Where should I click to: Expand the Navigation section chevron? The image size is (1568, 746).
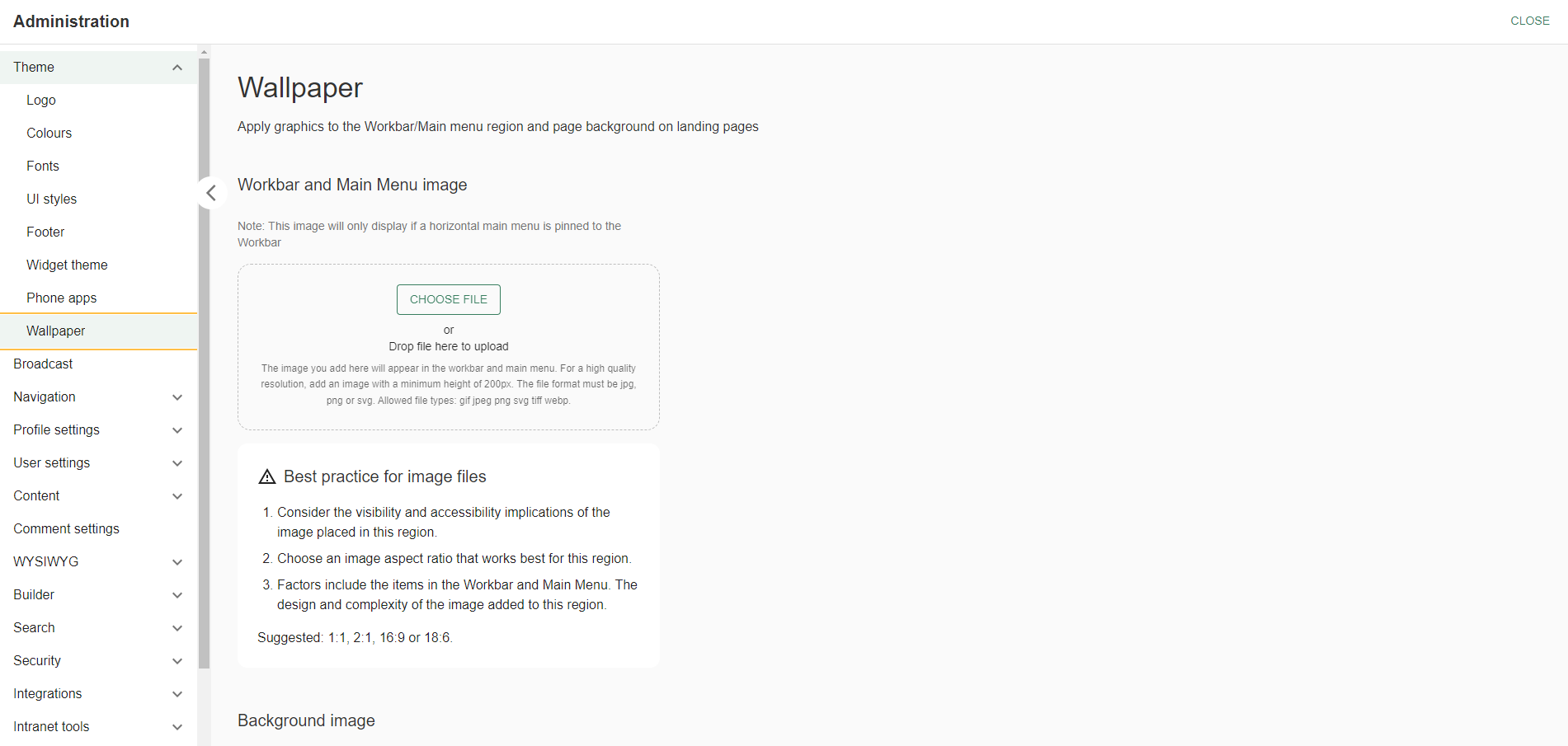pyautogui.click(x=177, y=397)
